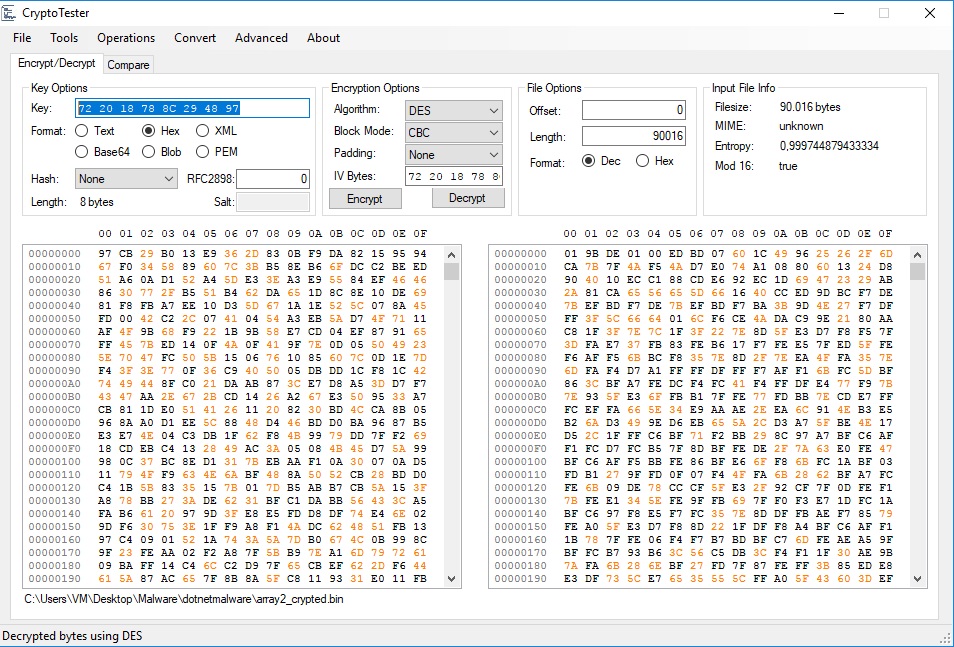This screenshot has width=954, height=647.
Task: Click left pane offset 00000000
Action: 54,253
